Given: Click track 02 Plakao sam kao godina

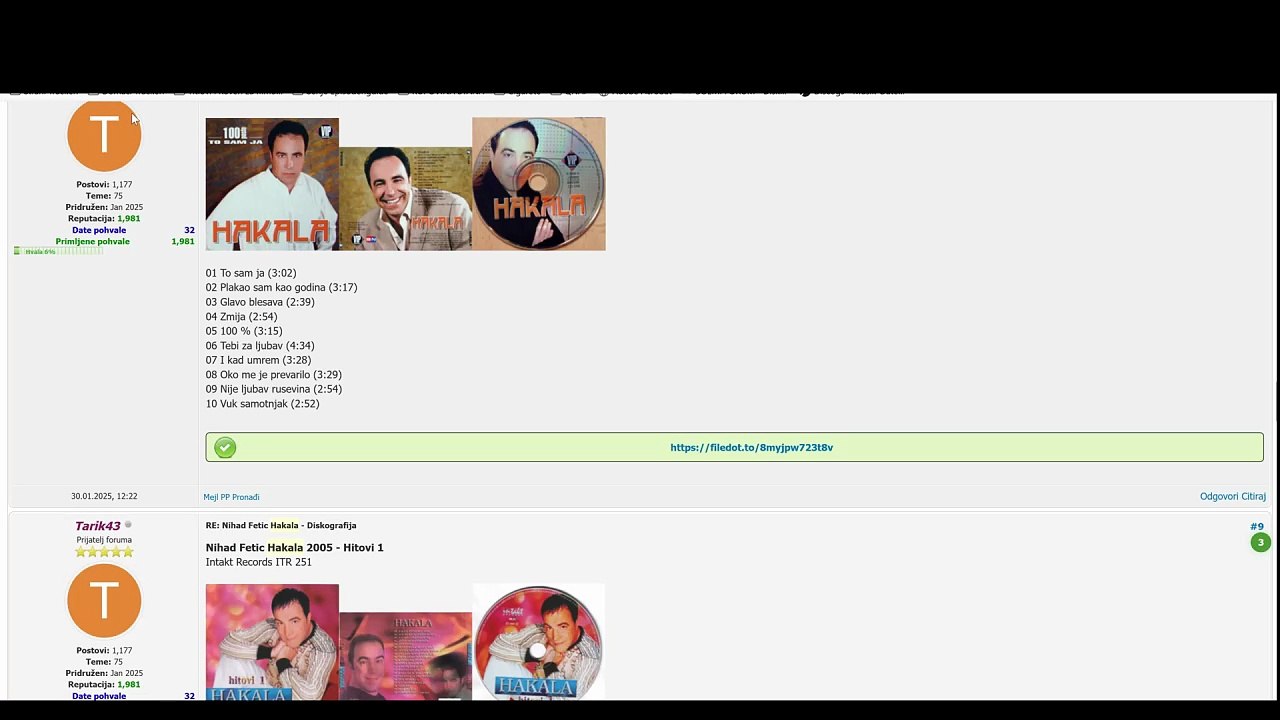Looking at the screenshot, I should tap(282, 287).
